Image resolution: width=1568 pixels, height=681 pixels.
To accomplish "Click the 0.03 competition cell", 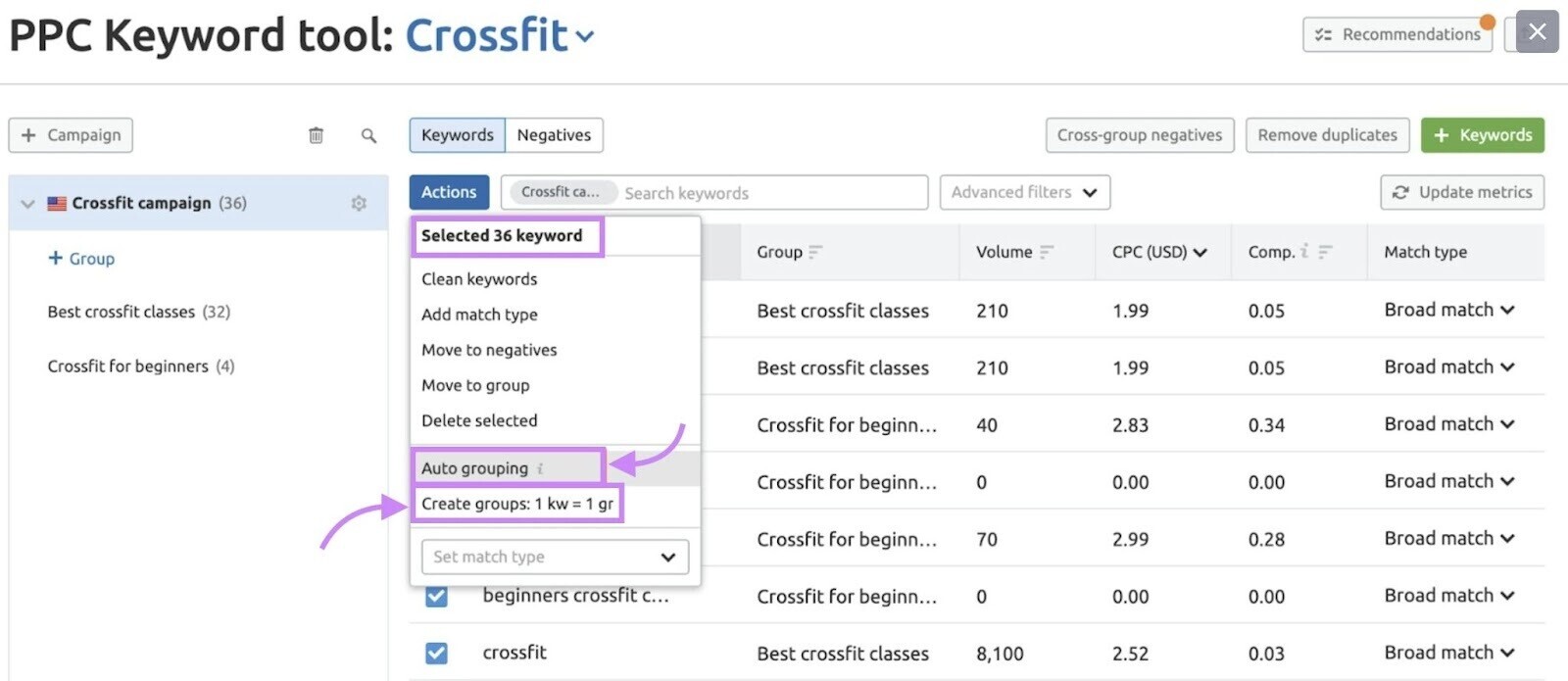I will pyautogui.click(x=1266, y=654).
